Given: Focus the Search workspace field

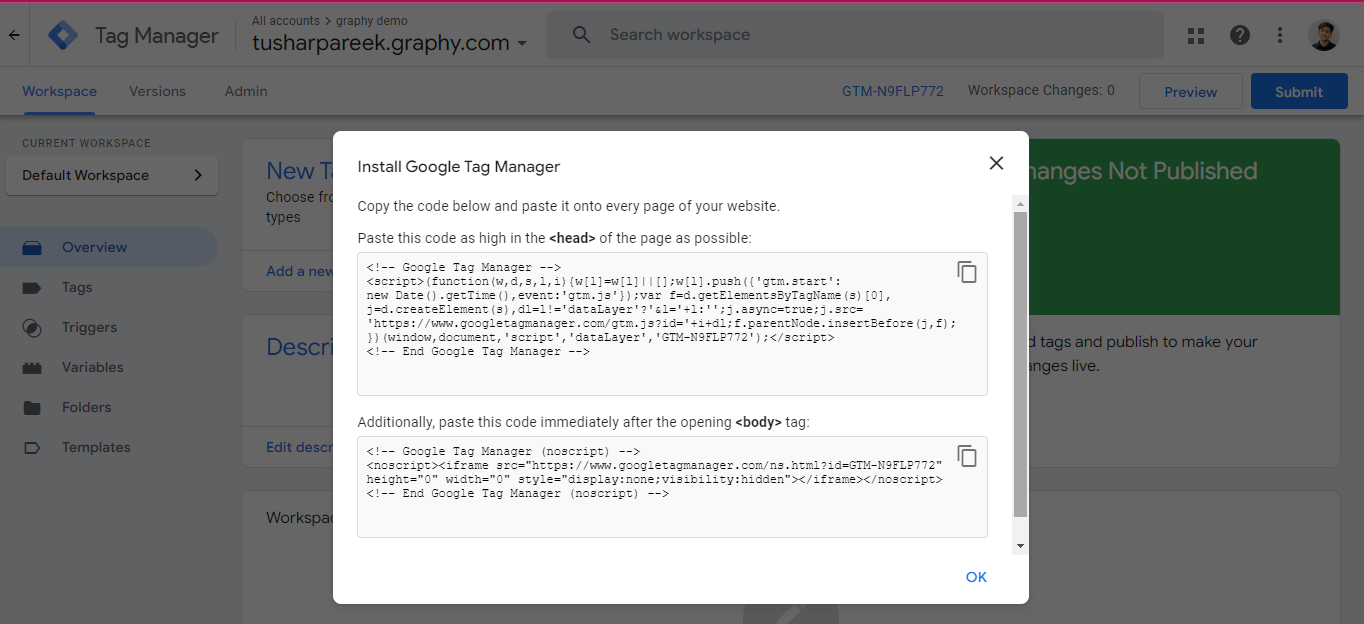Looking at the screenshot, I should 854,35.
